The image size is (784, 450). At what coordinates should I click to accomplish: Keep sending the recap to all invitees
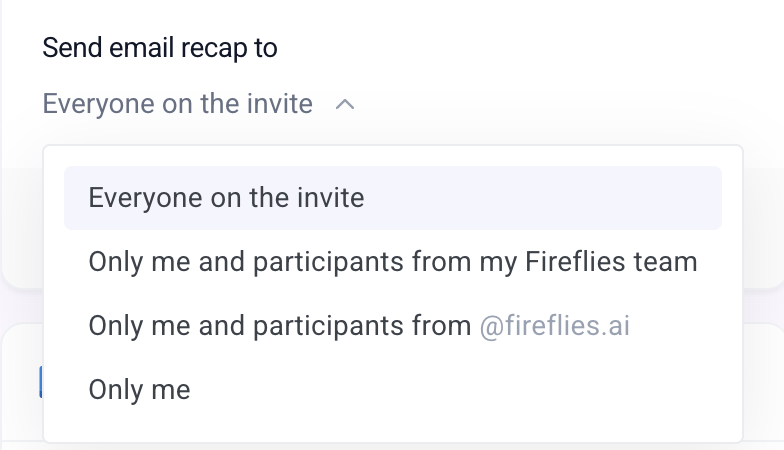[x=226, y=198]
